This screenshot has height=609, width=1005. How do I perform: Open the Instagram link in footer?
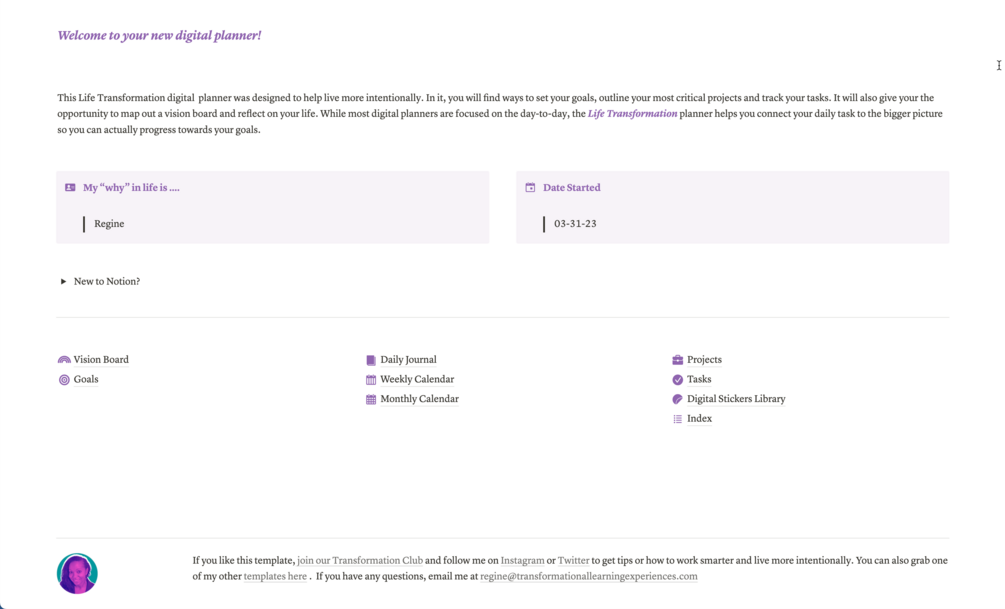tap(522, 561)
